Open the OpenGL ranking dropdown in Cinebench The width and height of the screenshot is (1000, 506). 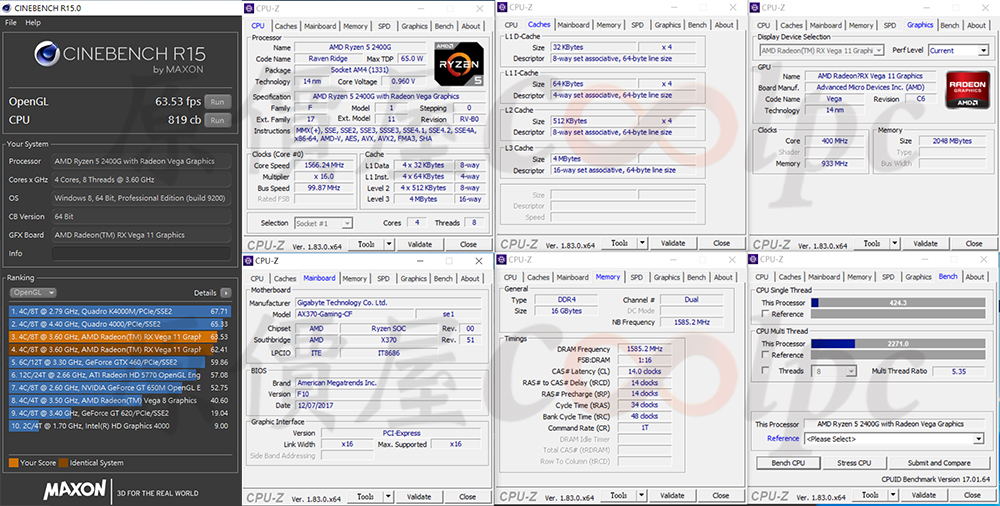click(x=33, y=292)
